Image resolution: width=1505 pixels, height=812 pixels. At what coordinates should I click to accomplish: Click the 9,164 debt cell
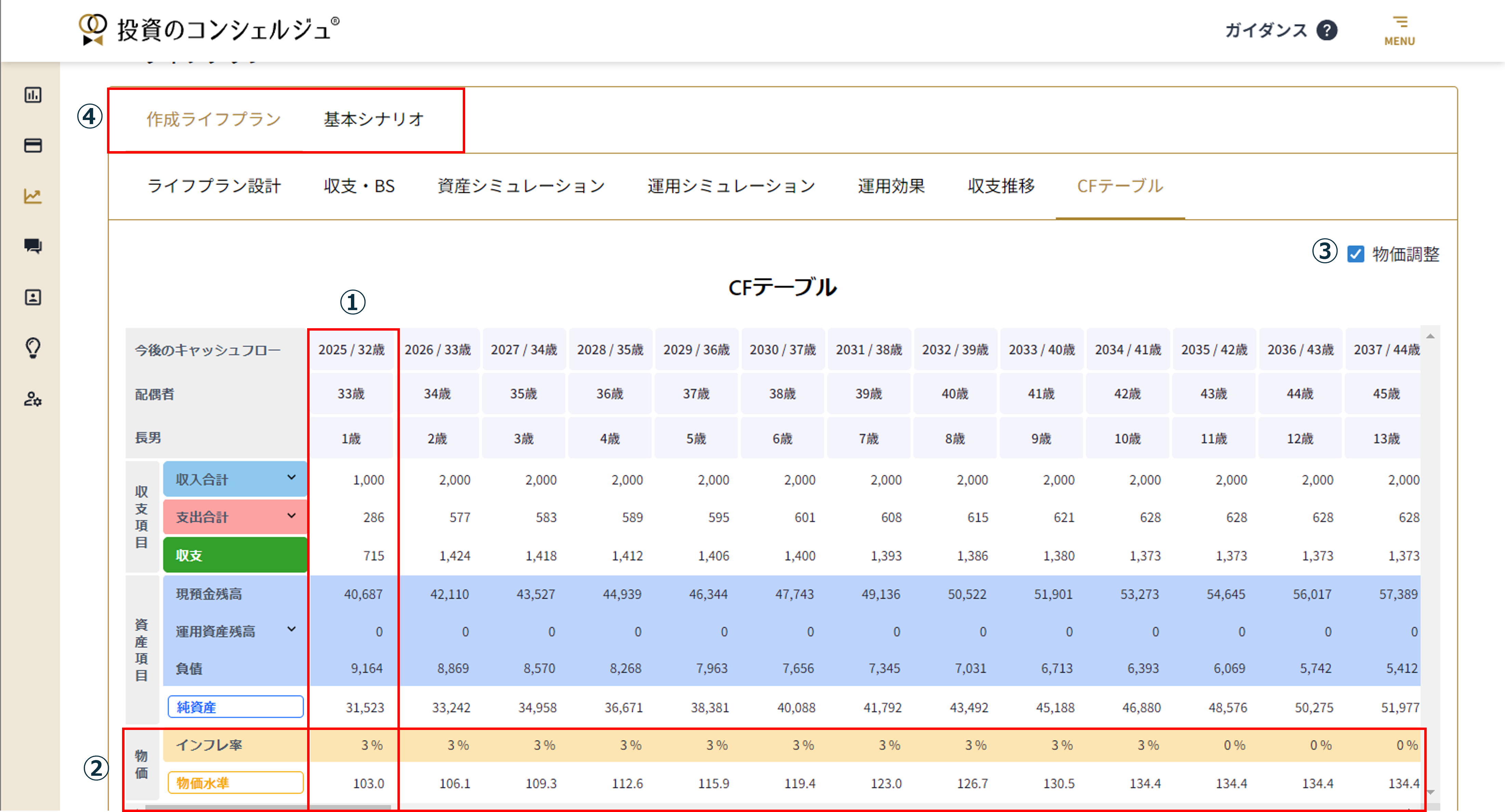(x=366, y=668)
